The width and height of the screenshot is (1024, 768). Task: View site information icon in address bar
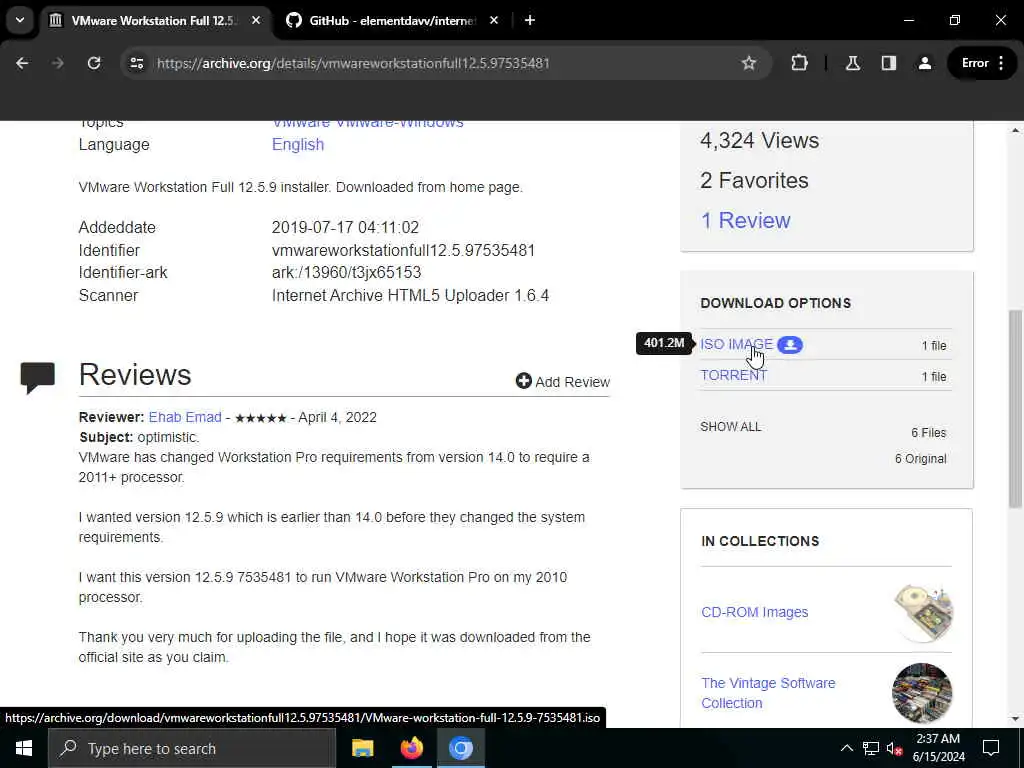coord(136,63)
